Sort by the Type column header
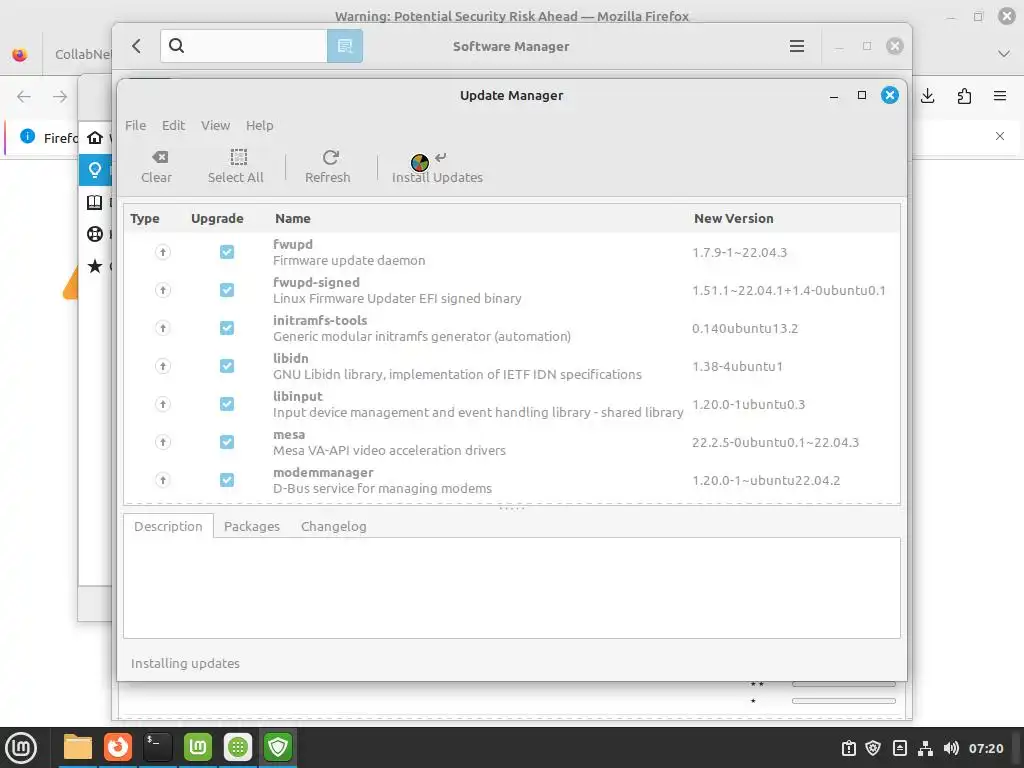 tap(145, 219)
